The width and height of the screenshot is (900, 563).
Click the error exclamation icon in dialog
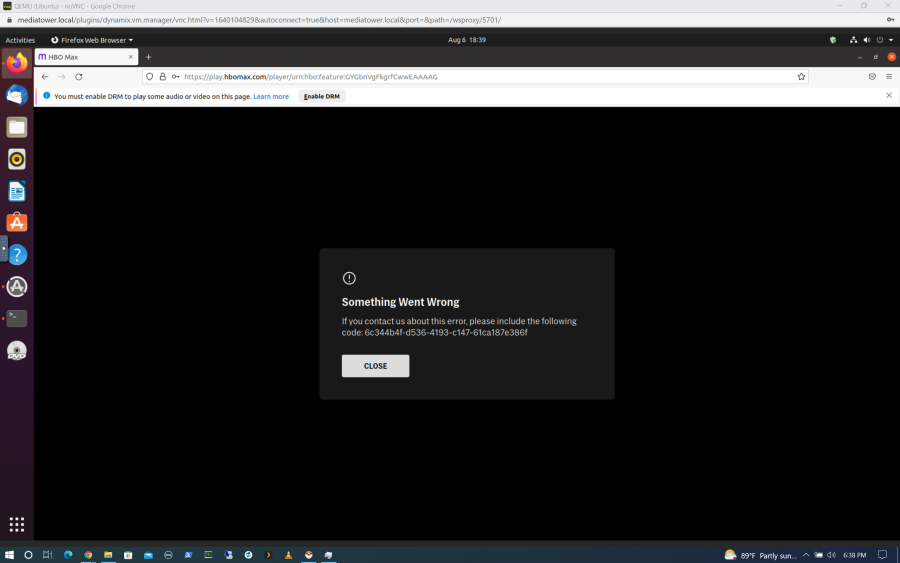pos(349,278)
